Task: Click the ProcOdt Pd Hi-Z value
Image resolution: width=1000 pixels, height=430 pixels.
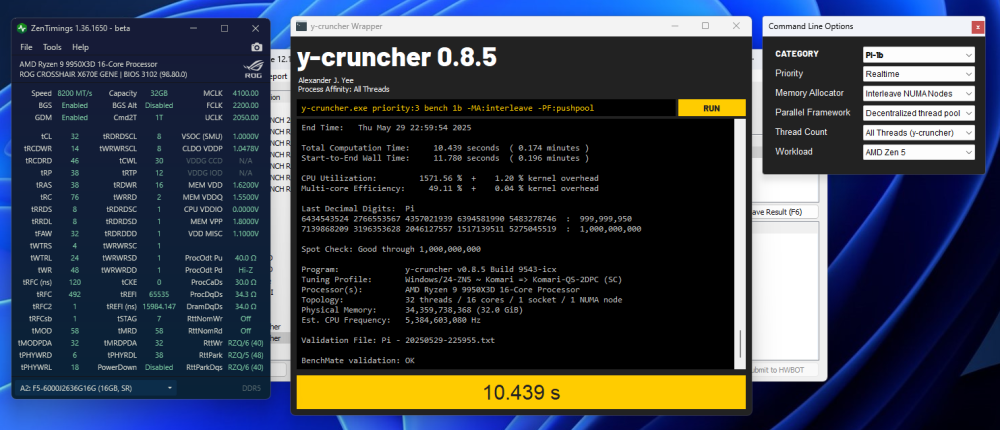Action: click(246, 270)
